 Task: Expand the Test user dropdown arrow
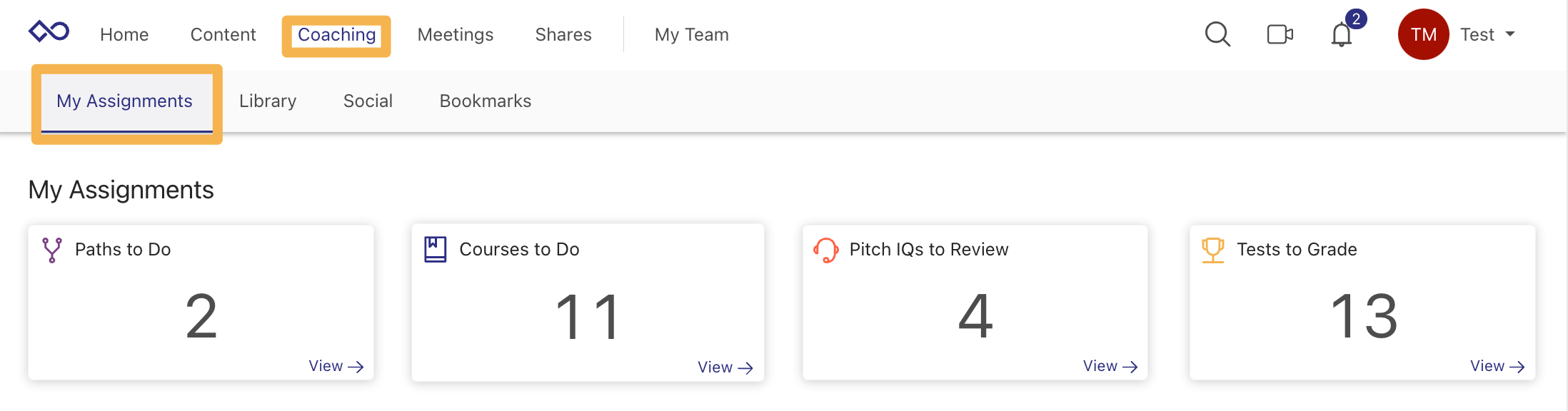1510,34
